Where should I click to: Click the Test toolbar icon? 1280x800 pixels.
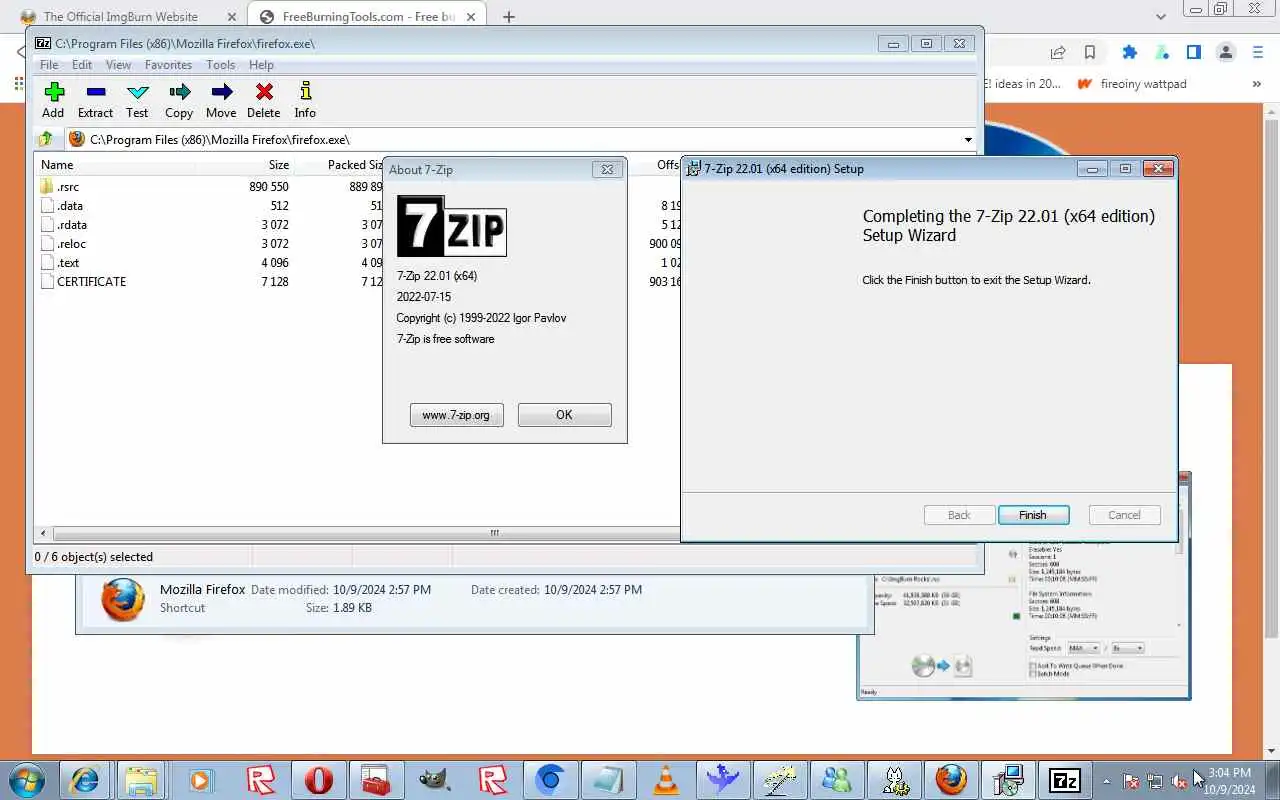(x=137, y=100)
